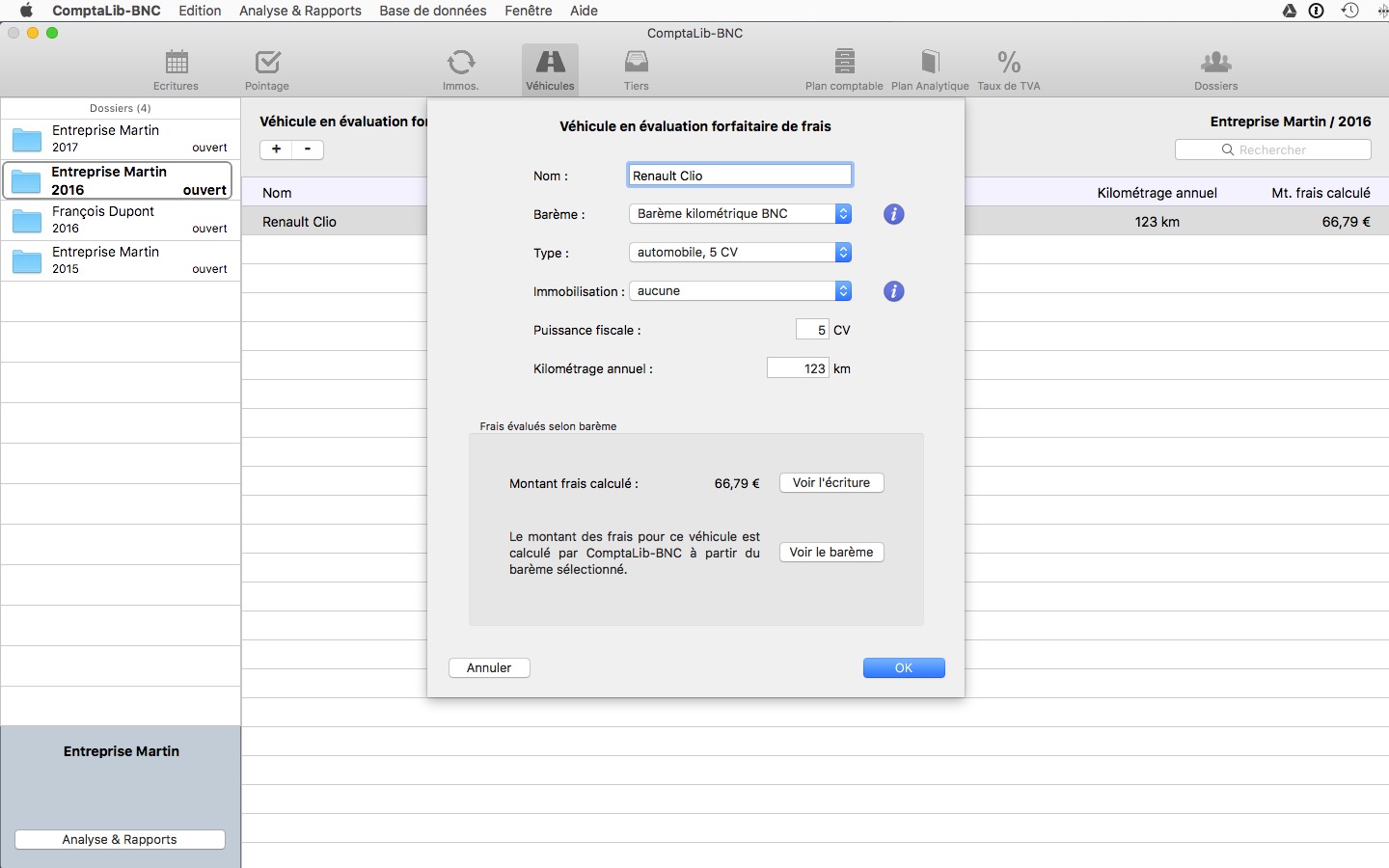Click the Rechercher search field
1389x868 pixels.
pos(1272,150)
